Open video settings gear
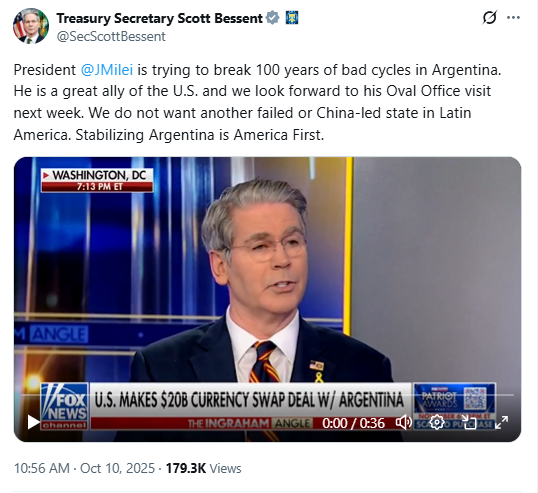Screen dimensions: 538x493 437,422
